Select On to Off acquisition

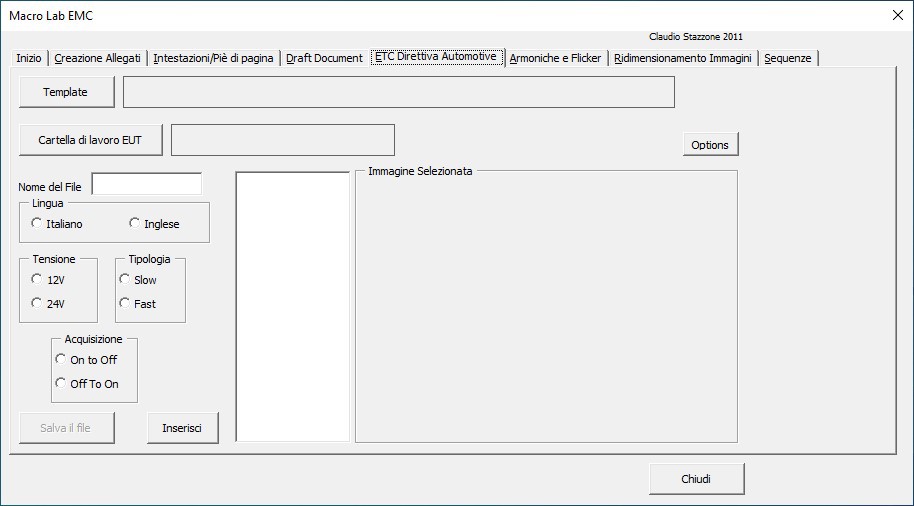(61, 360)
